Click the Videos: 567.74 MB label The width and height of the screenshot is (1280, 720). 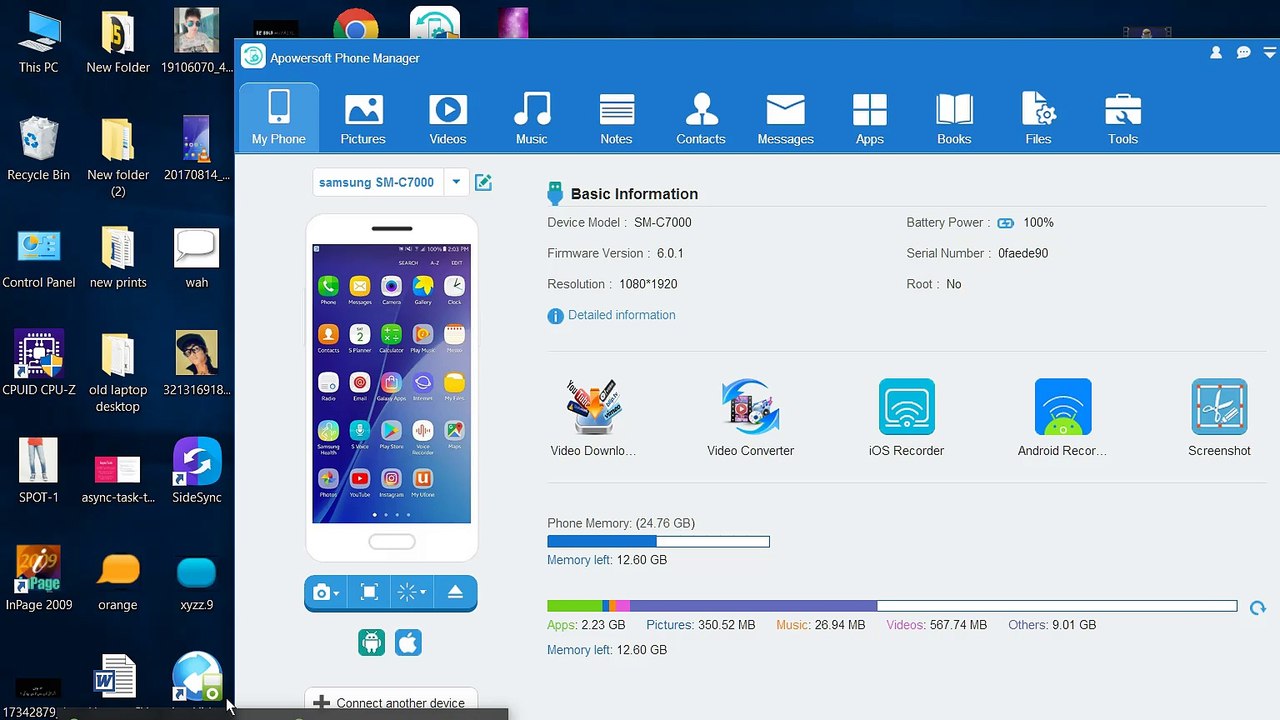[x=936, y=625]
